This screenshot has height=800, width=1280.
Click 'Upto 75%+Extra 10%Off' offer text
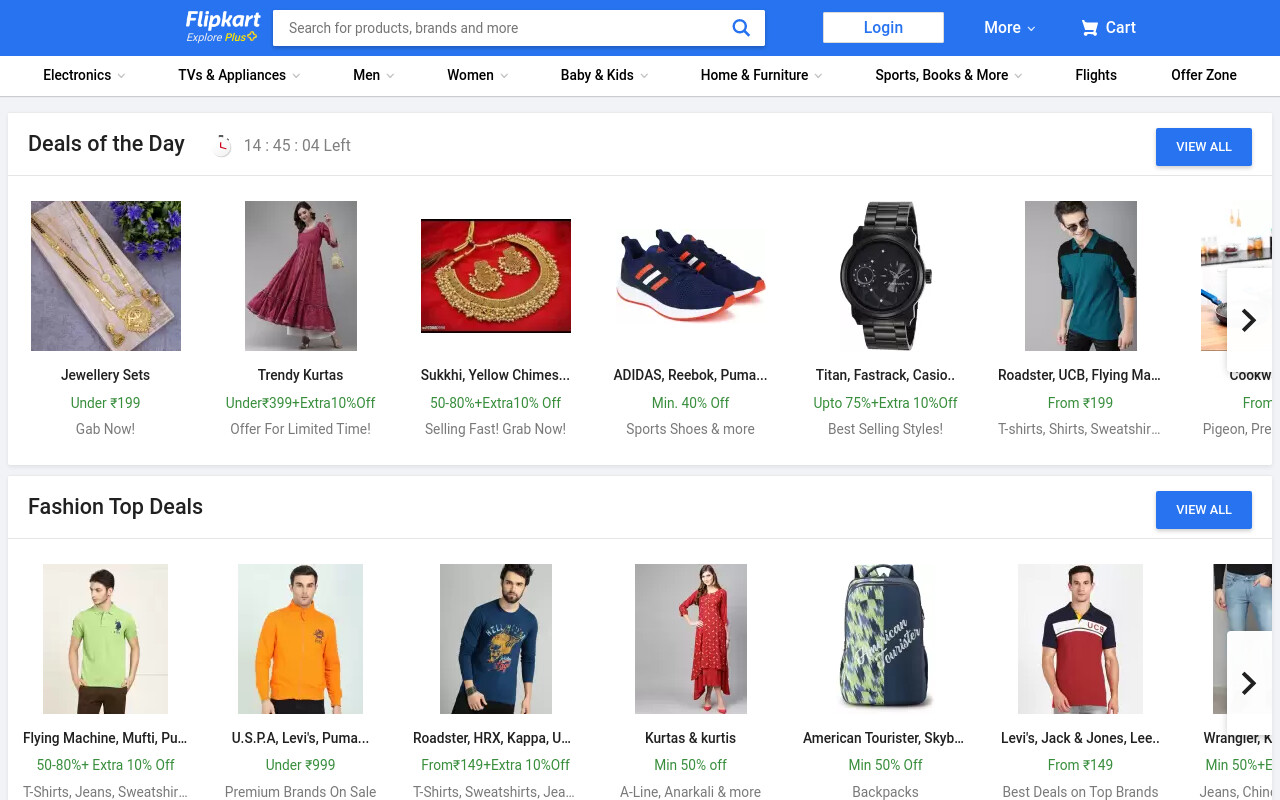pyautogui.click(x=886, y=403)
